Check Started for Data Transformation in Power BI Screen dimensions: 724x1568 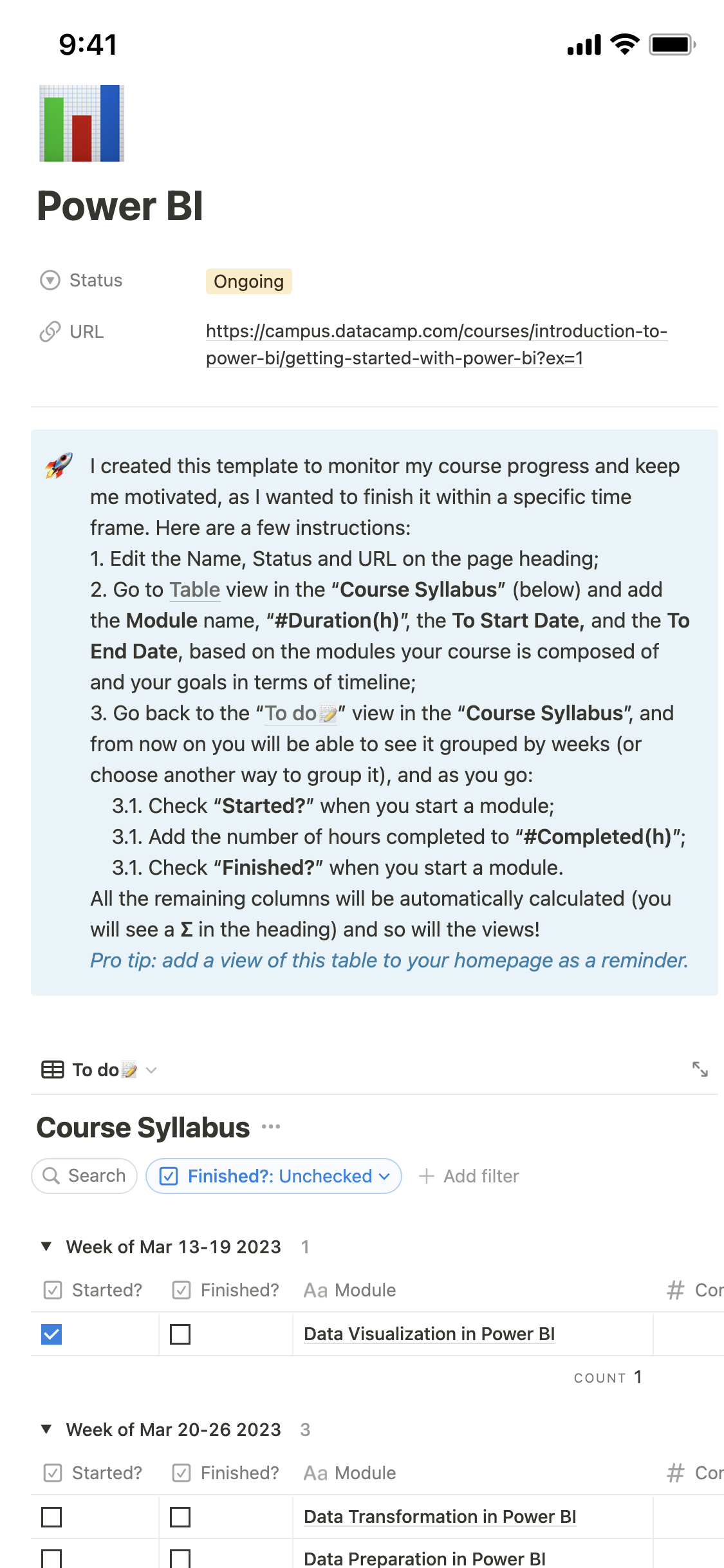pyautogui.click(x=51, y=1517)
